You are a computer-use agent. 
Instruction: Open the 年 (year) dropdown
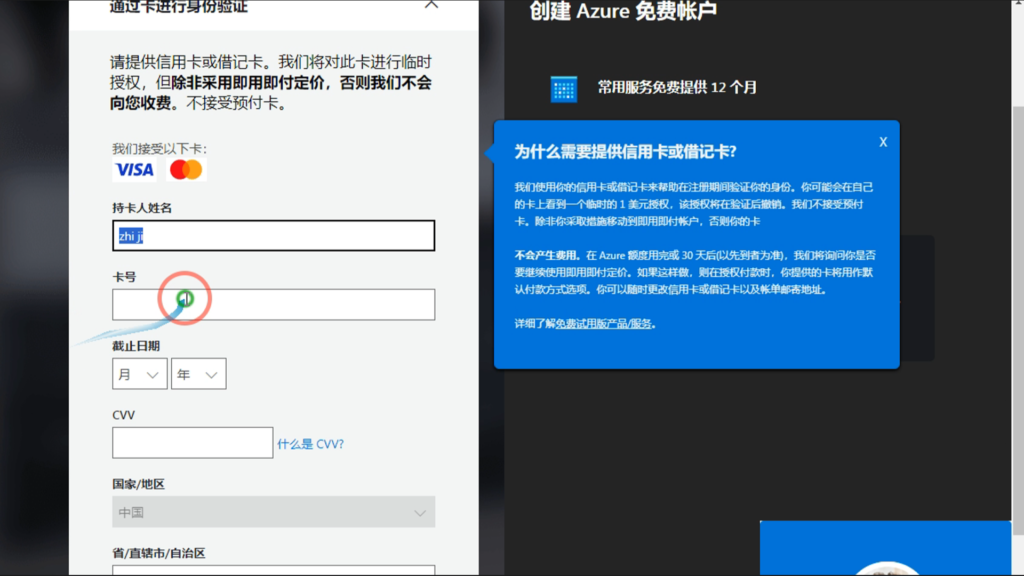198,373
